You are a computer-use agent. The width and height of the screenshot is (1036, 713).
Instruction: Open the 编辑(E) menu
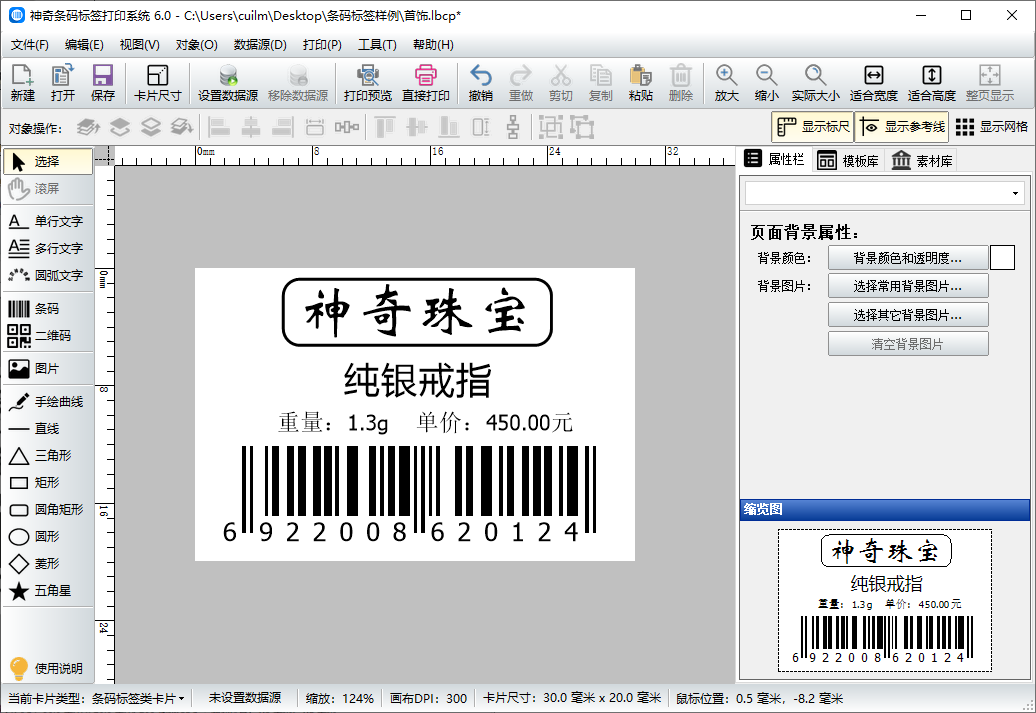click(84, 45)
